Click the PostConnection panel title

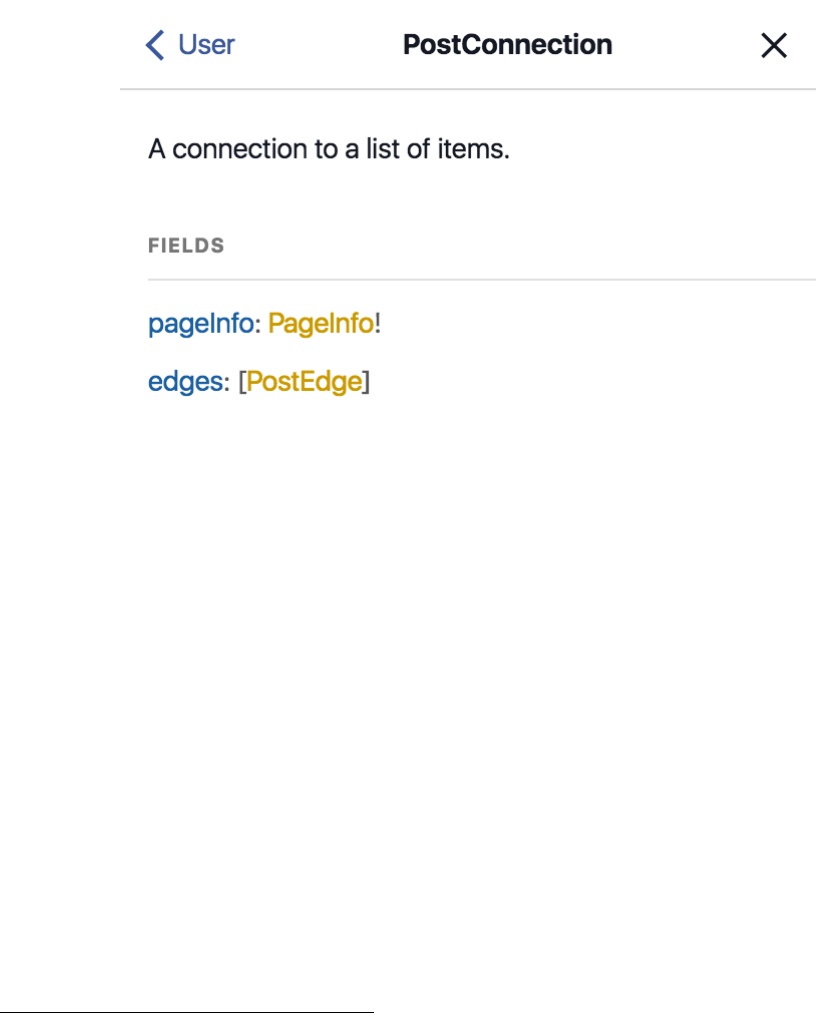[507, 45]
